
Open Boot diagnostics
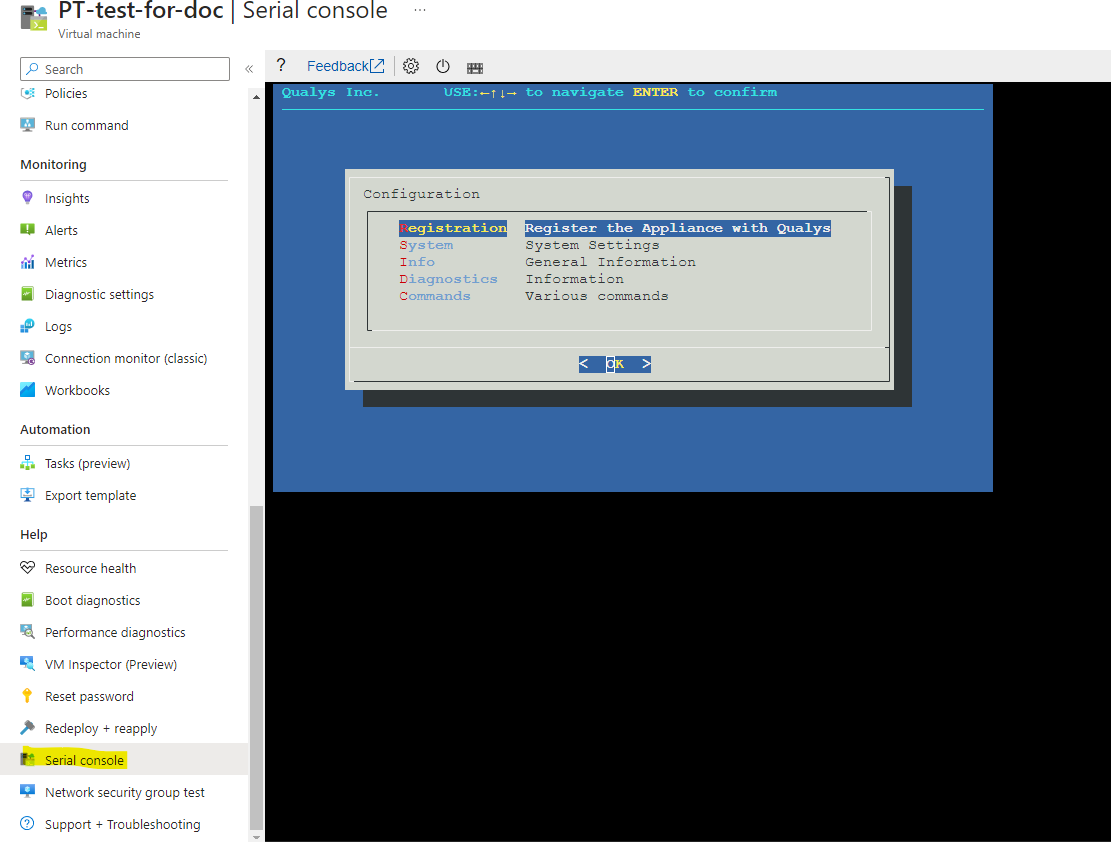pyautogui.click(x=93, y=600)
